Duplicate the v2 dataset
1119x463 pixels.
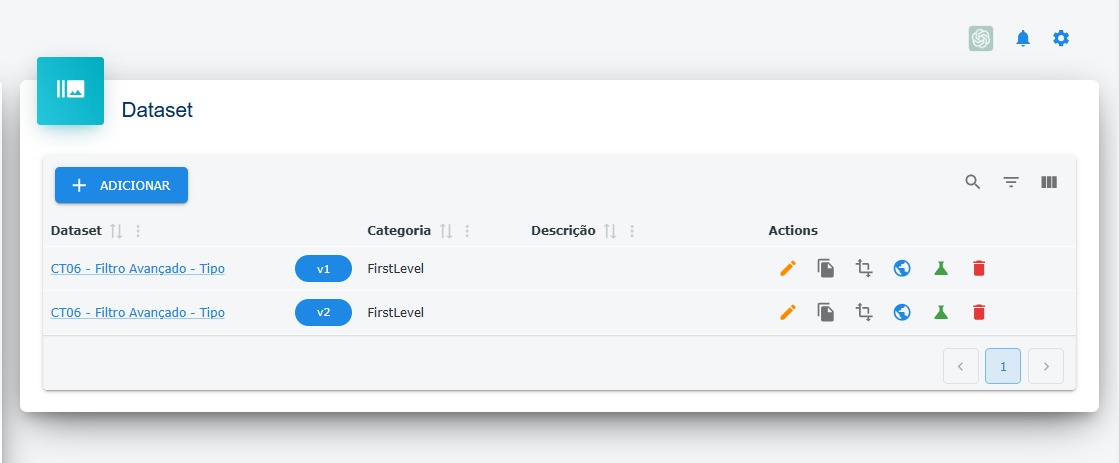coord(826,312)
